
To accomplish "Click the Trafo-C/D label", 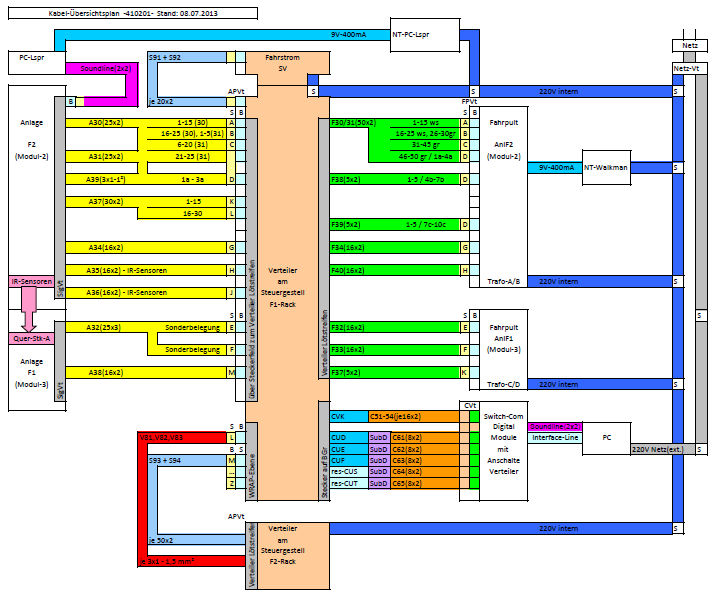I will [x=504, y=385].
